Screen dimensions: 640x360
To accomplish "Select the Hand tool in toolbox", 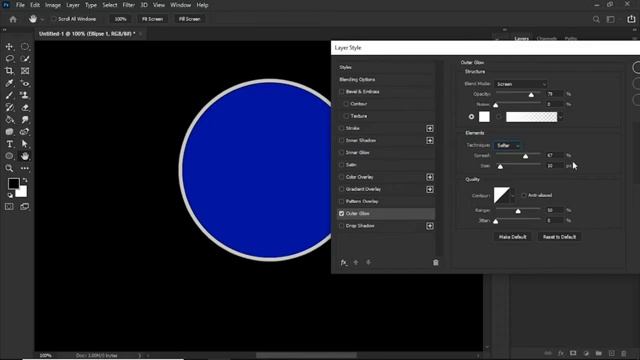I will (x=25, y=156).
